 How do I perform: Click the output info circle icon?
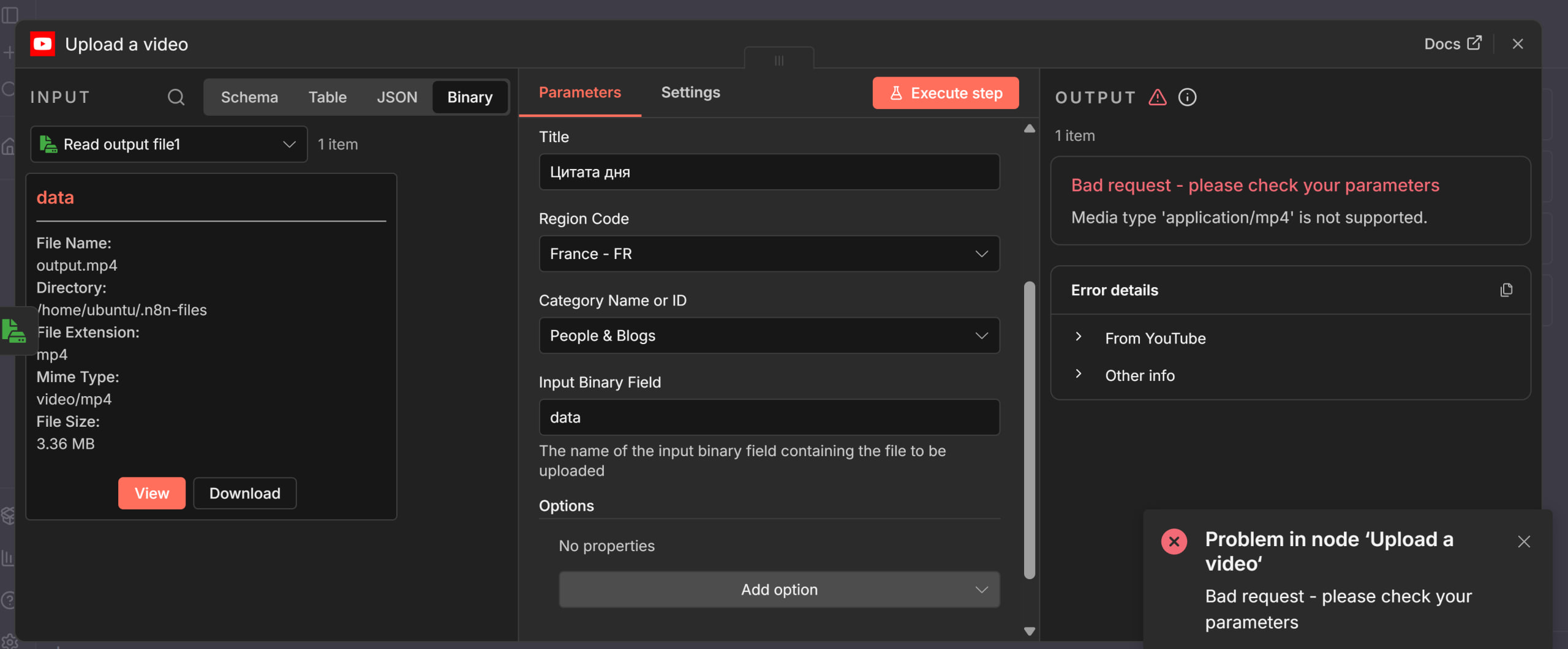(x=1187, y=97)
